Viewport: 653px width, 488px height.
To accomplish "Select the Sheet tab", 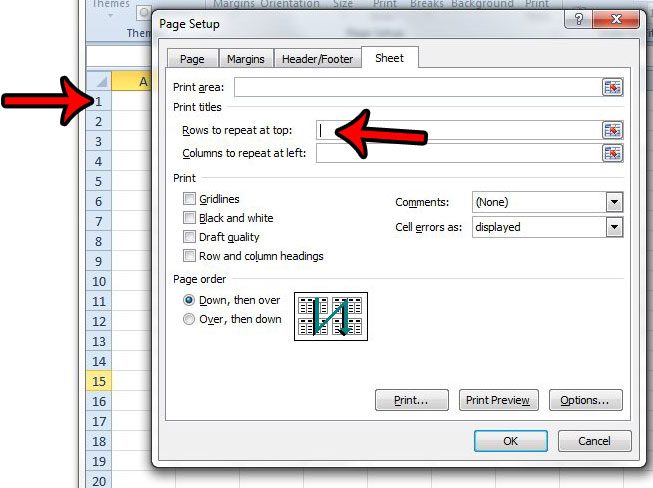I will tap(389, 57).
